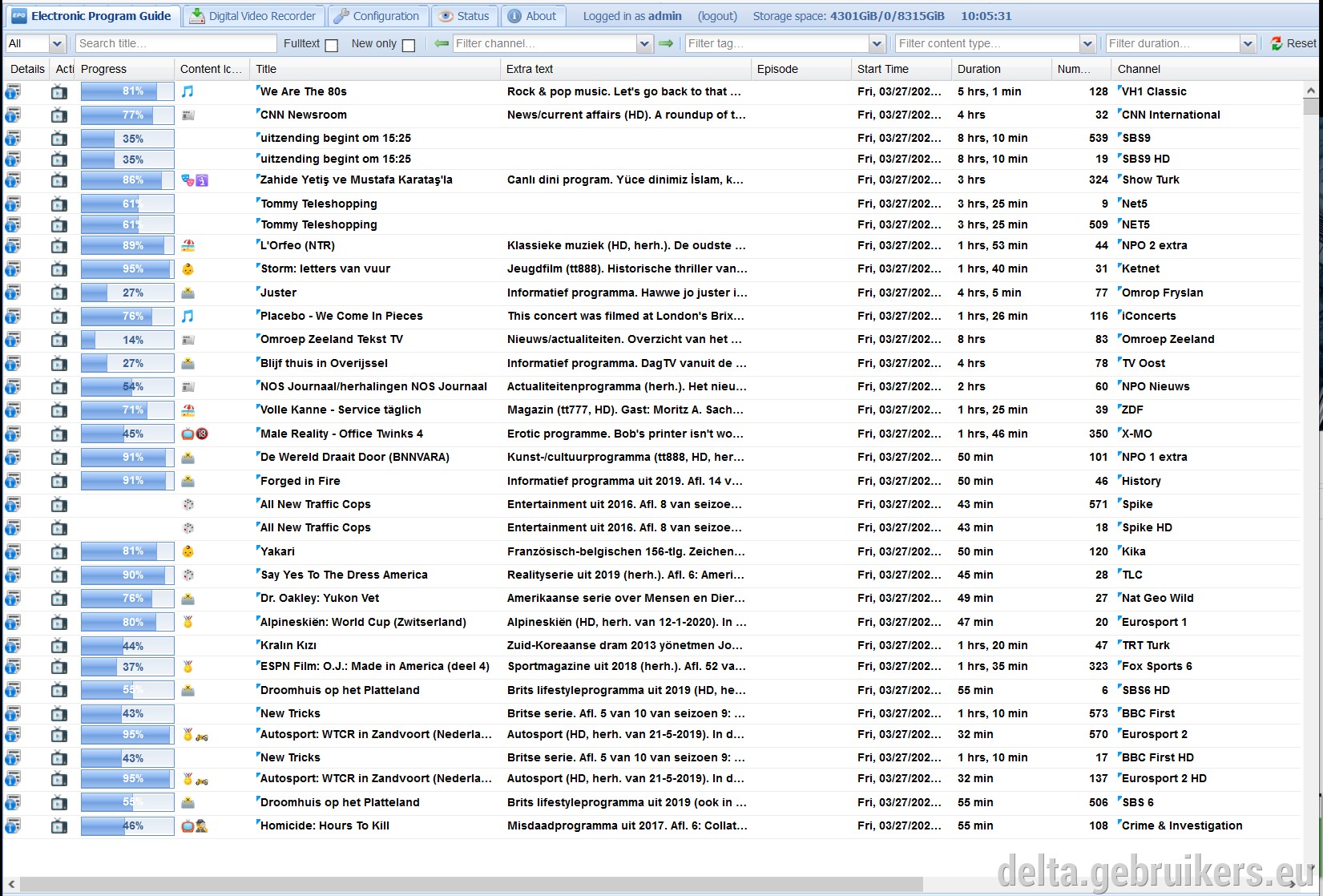Enable the Fulltext checkbox
1323x896 pixels.
(331, 45)
